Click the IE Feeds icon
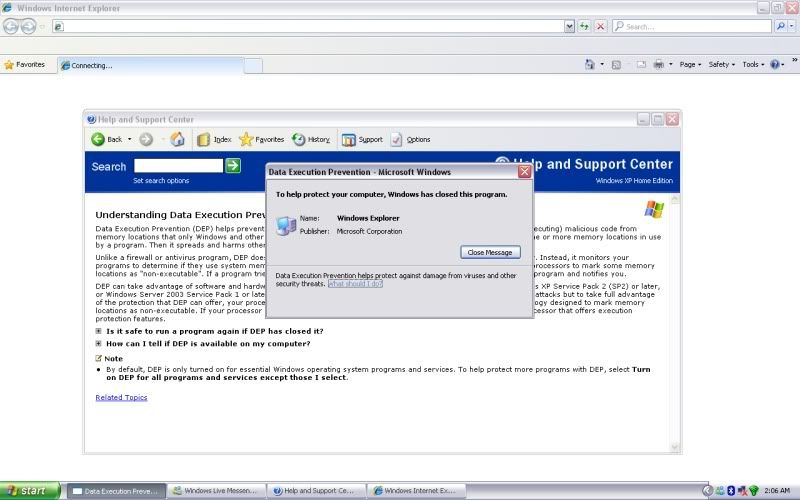Screen dimensions: 800x500 [x=616, y=64]
